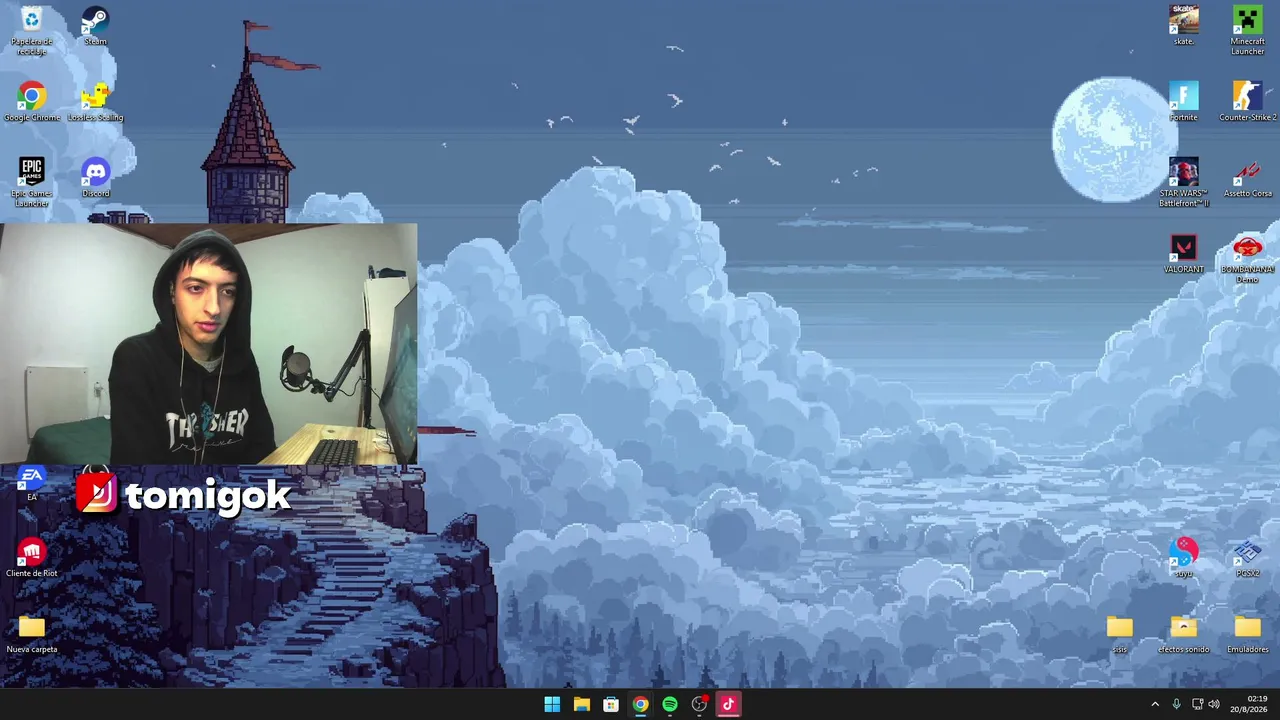
Task: Launch Assetto Corsa from the desktop
Action: point(1248,178)
